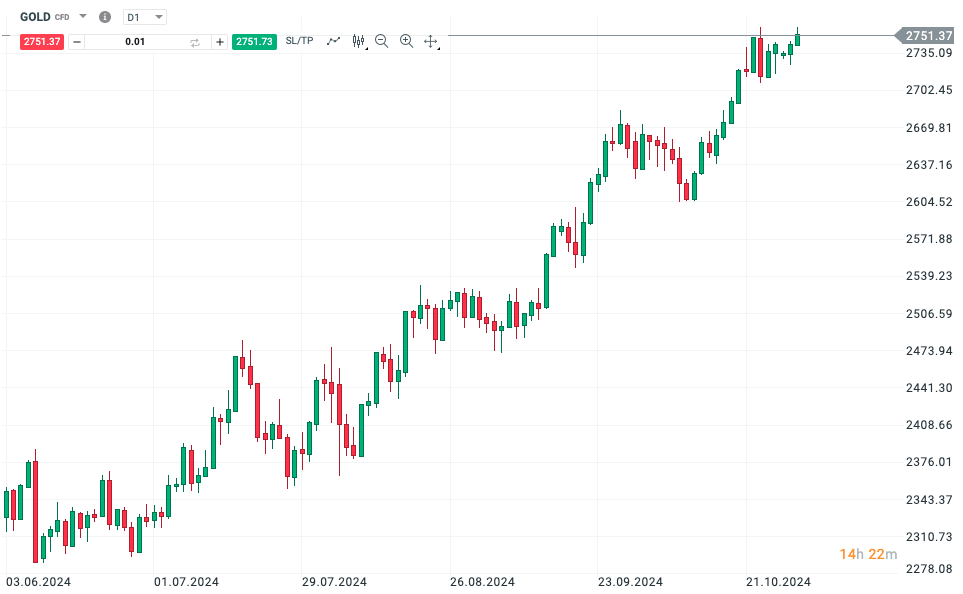Toggle the volume unit swap icon

tap(195, 41)
